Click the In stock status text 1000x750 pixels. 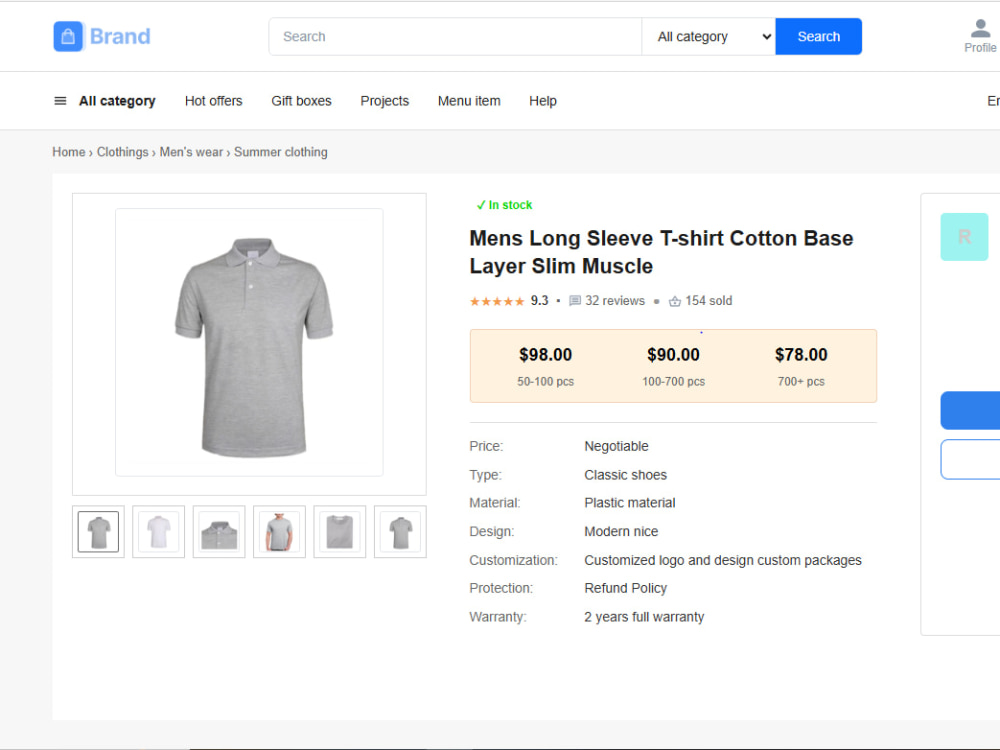click(510, 205)
